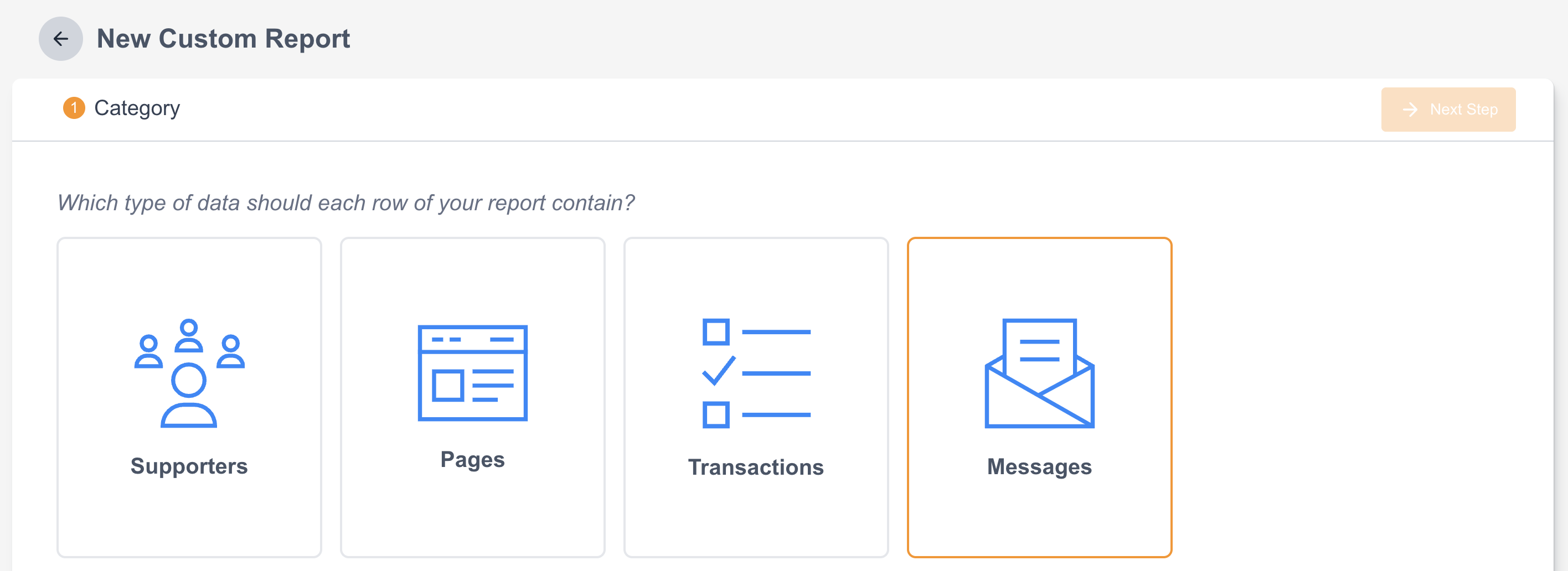Viewport: 1568px width, 571px height.
Task: Select the Messages envelope icon
Action: click(1039, 373)
